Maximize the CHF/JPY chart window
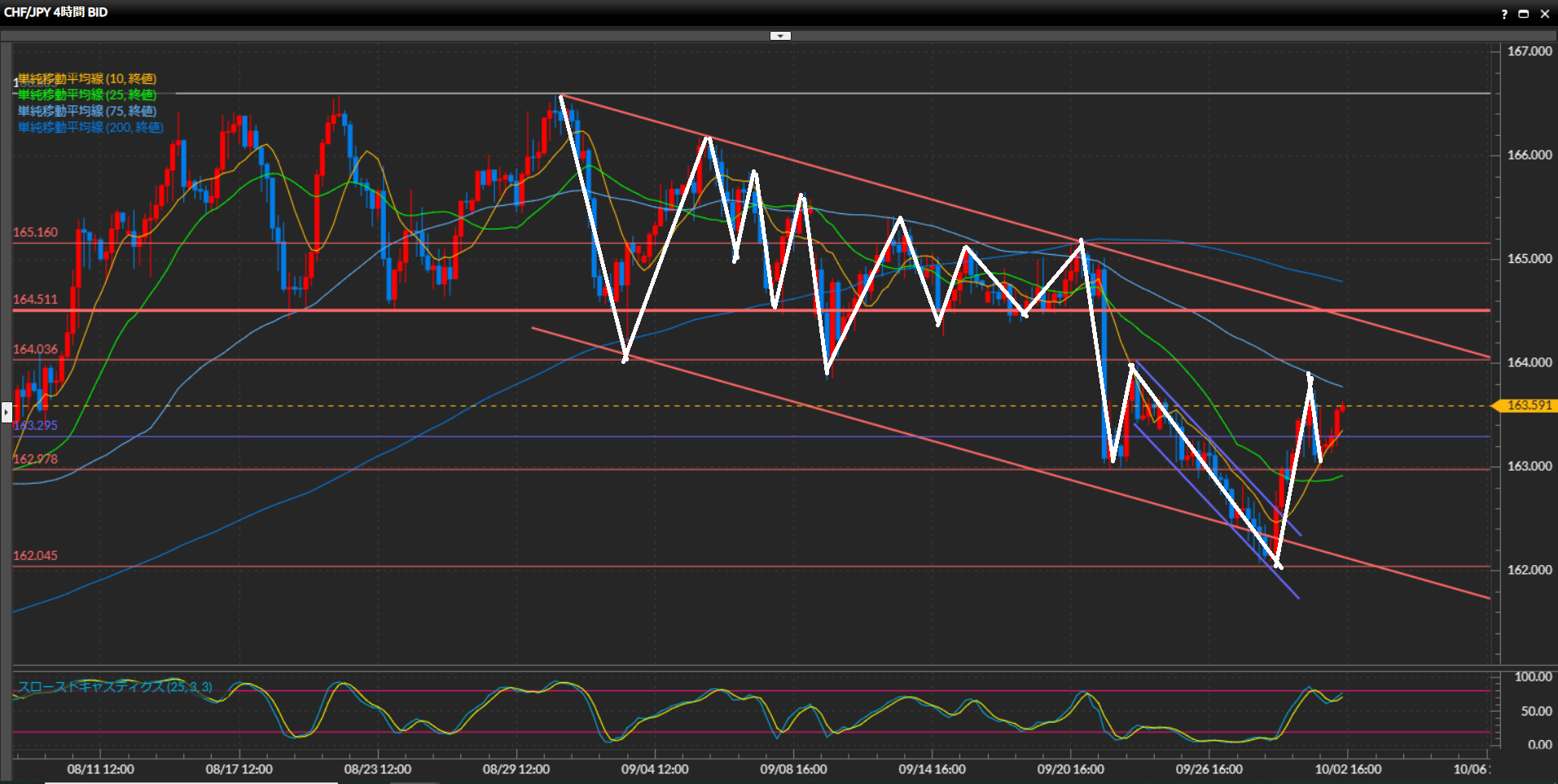1558x784 pixels. click(x=1523, y=14)
